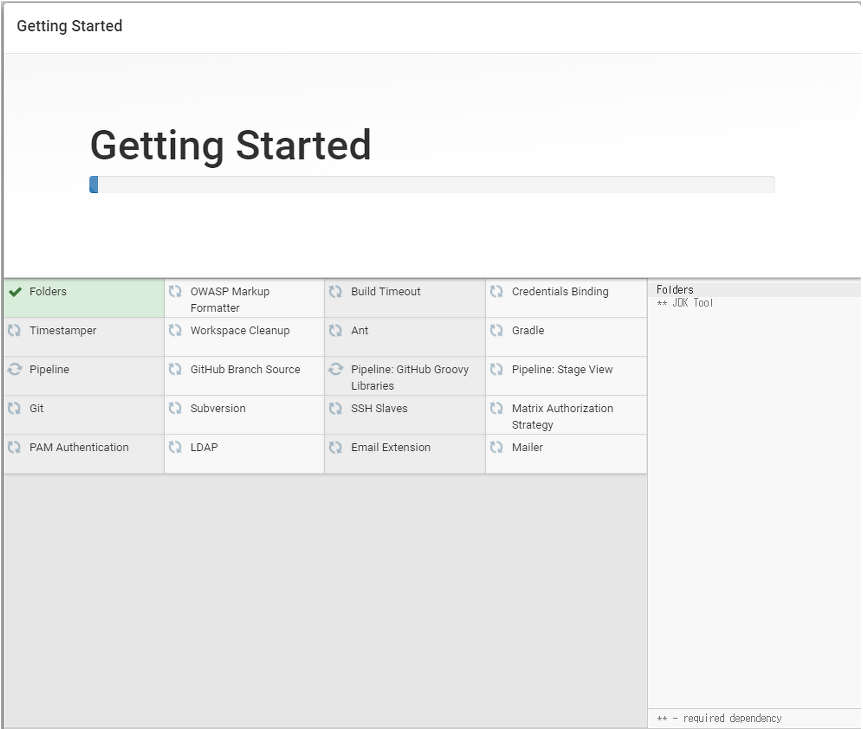Click the ** JDK Tool log entry

click(685, 303)
